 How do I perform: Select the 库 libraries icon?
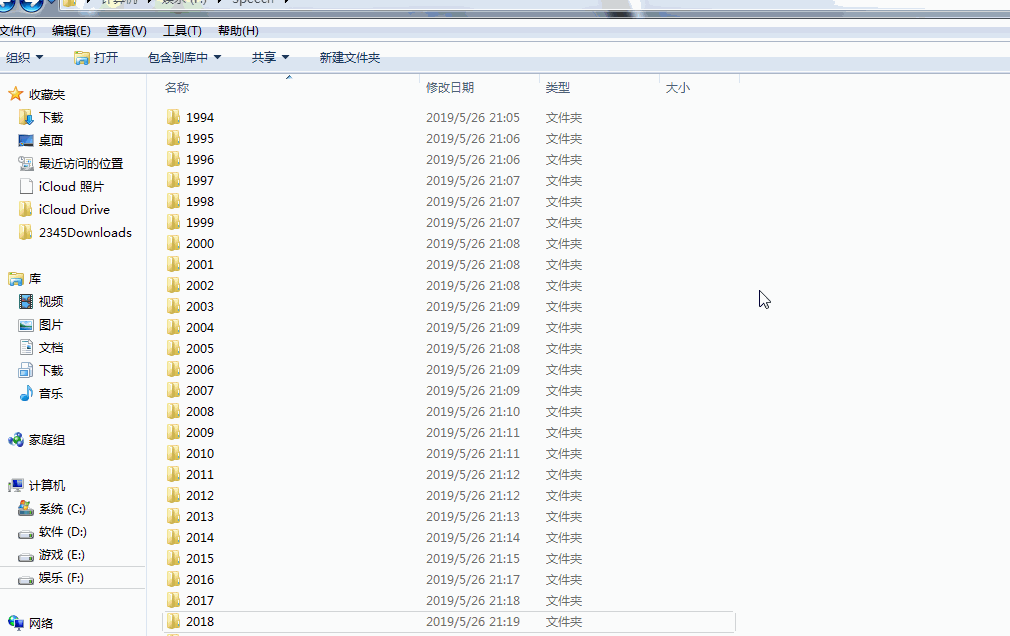(x=15, y=278)
